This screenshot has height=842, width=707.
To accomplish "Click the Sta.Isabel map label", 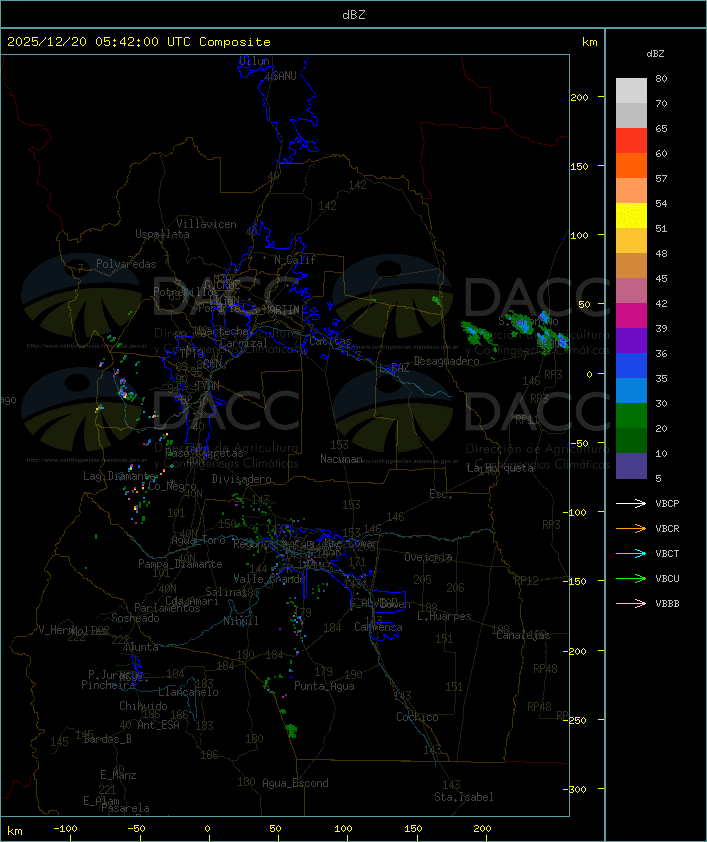I will click(464, 797).
